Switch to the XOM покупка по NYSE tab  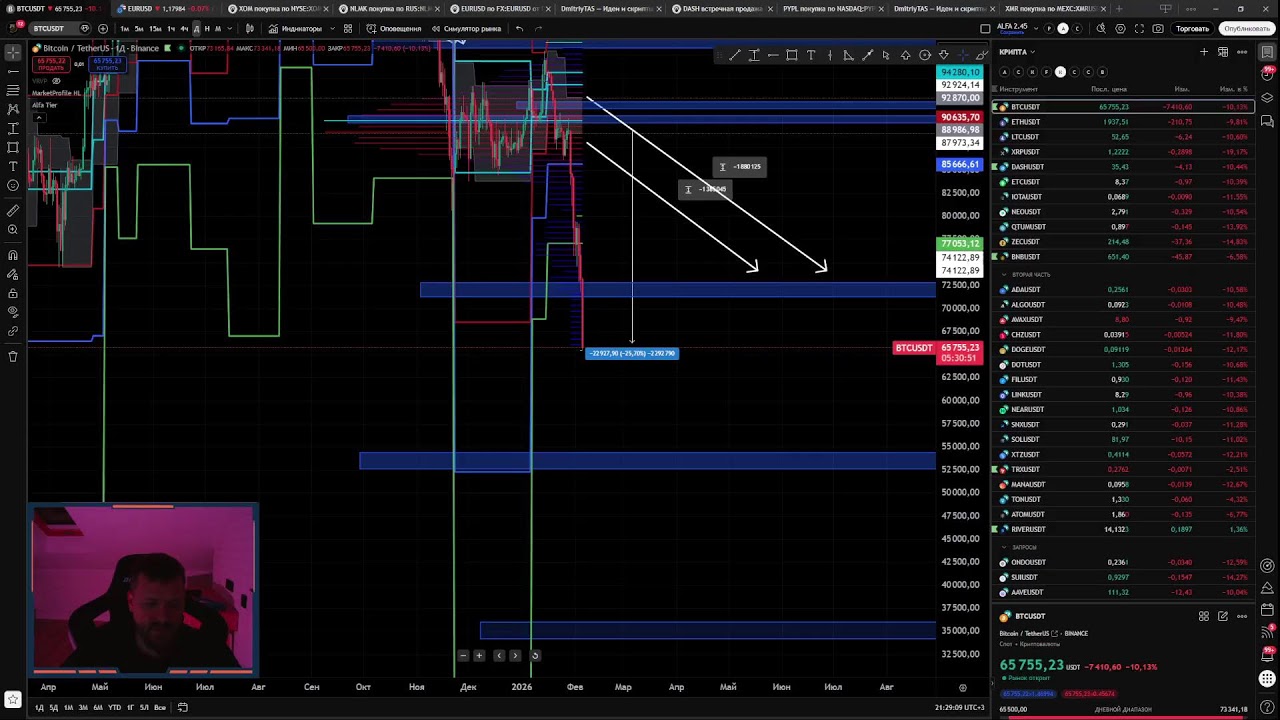click(279, 9)
